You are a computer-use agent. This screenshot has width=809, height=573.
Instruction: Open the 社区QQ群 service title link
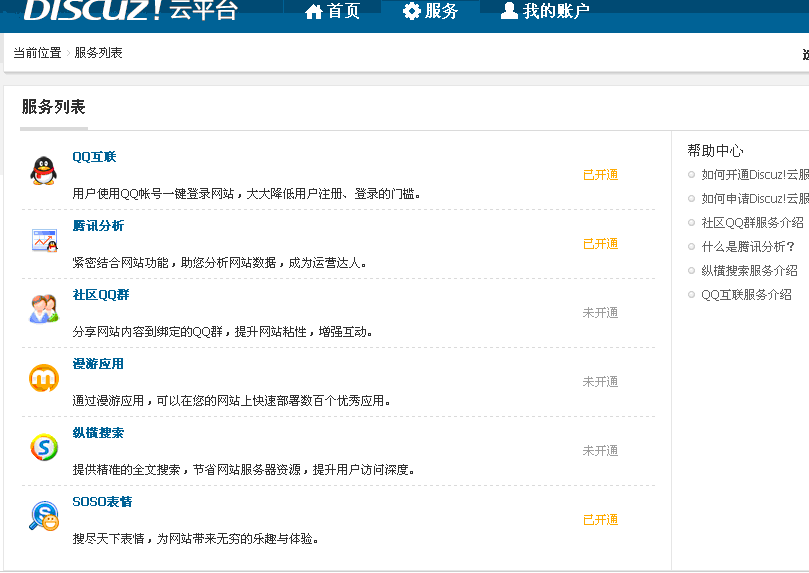101,295
